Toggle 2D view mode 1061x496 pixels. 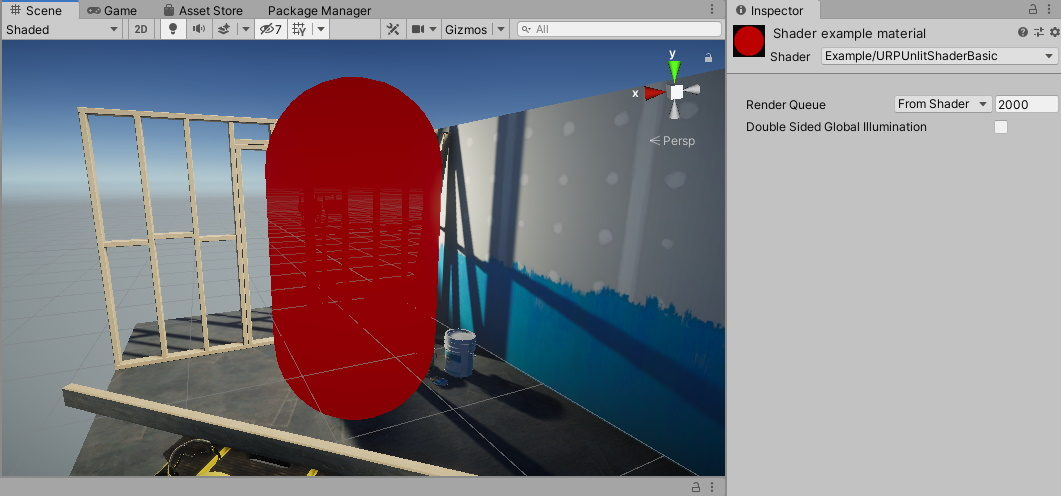coord(142,29)
